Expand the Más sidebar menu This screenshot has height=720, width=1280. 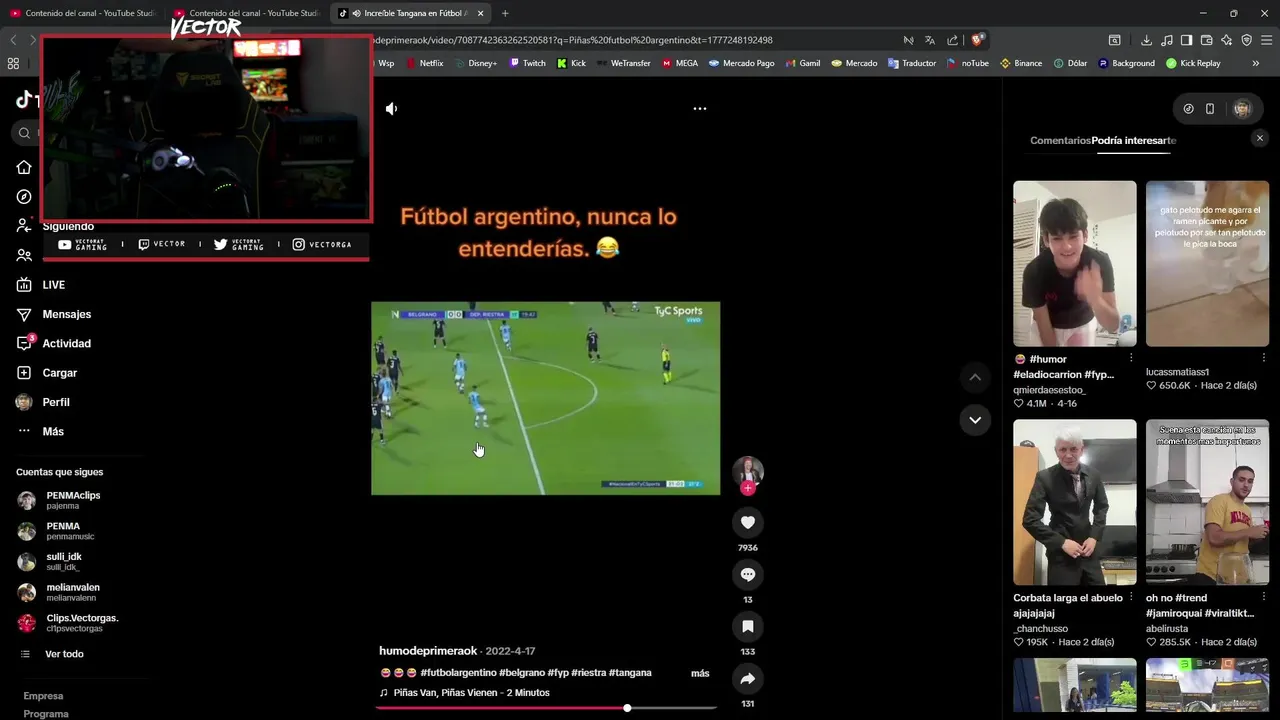[x=53, y=431]
